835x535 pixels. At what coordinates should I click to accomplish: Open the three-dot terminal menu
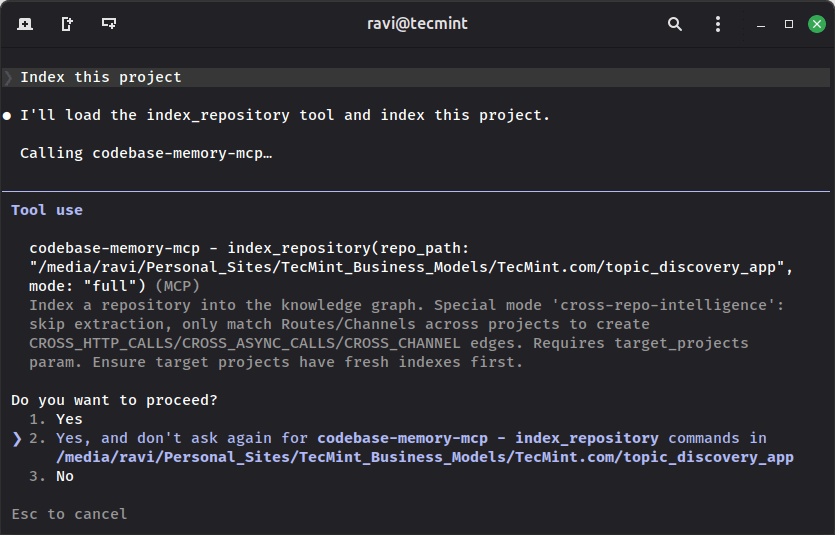pyautogui.click(x=718, y=24)
